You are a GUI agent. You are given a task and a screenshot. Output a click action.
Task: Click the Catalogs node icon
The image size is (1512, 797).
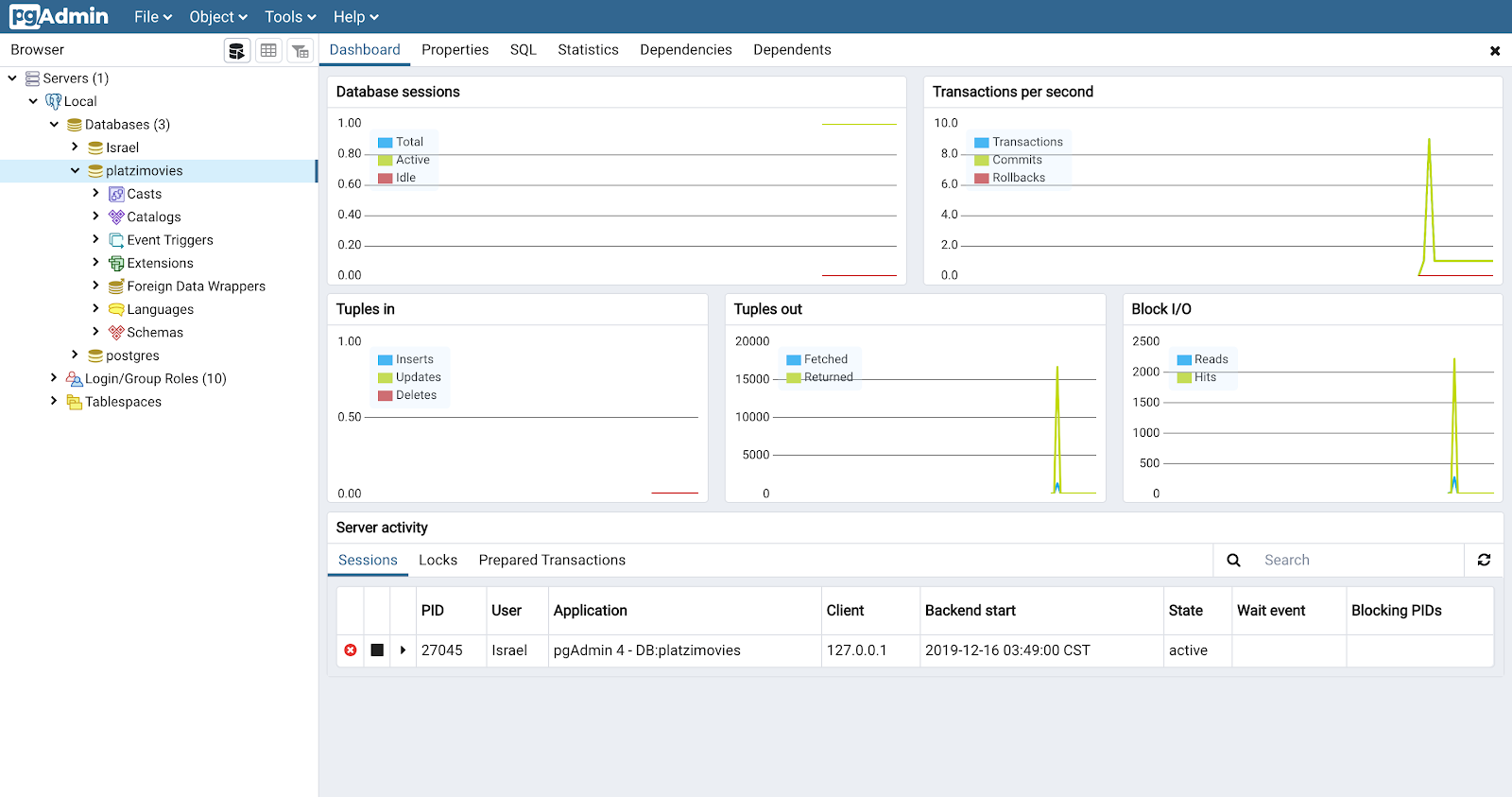pos(116,217)
